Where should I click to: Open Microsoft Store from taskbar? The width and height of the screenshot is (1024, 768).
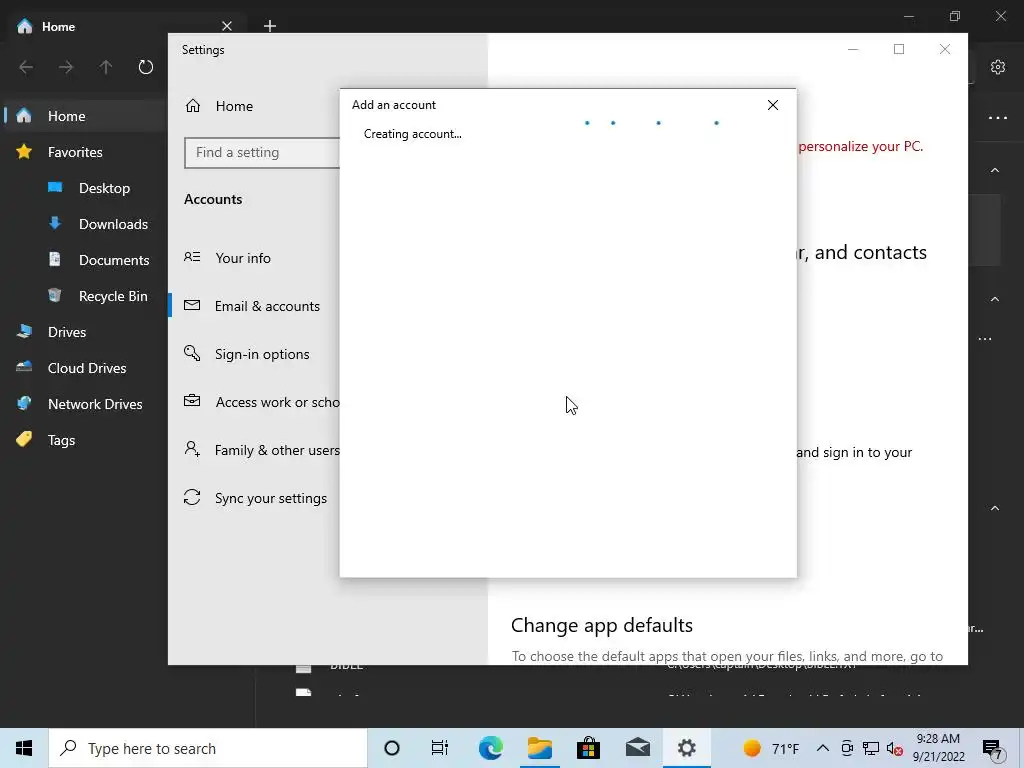click(x=588, y=748)
